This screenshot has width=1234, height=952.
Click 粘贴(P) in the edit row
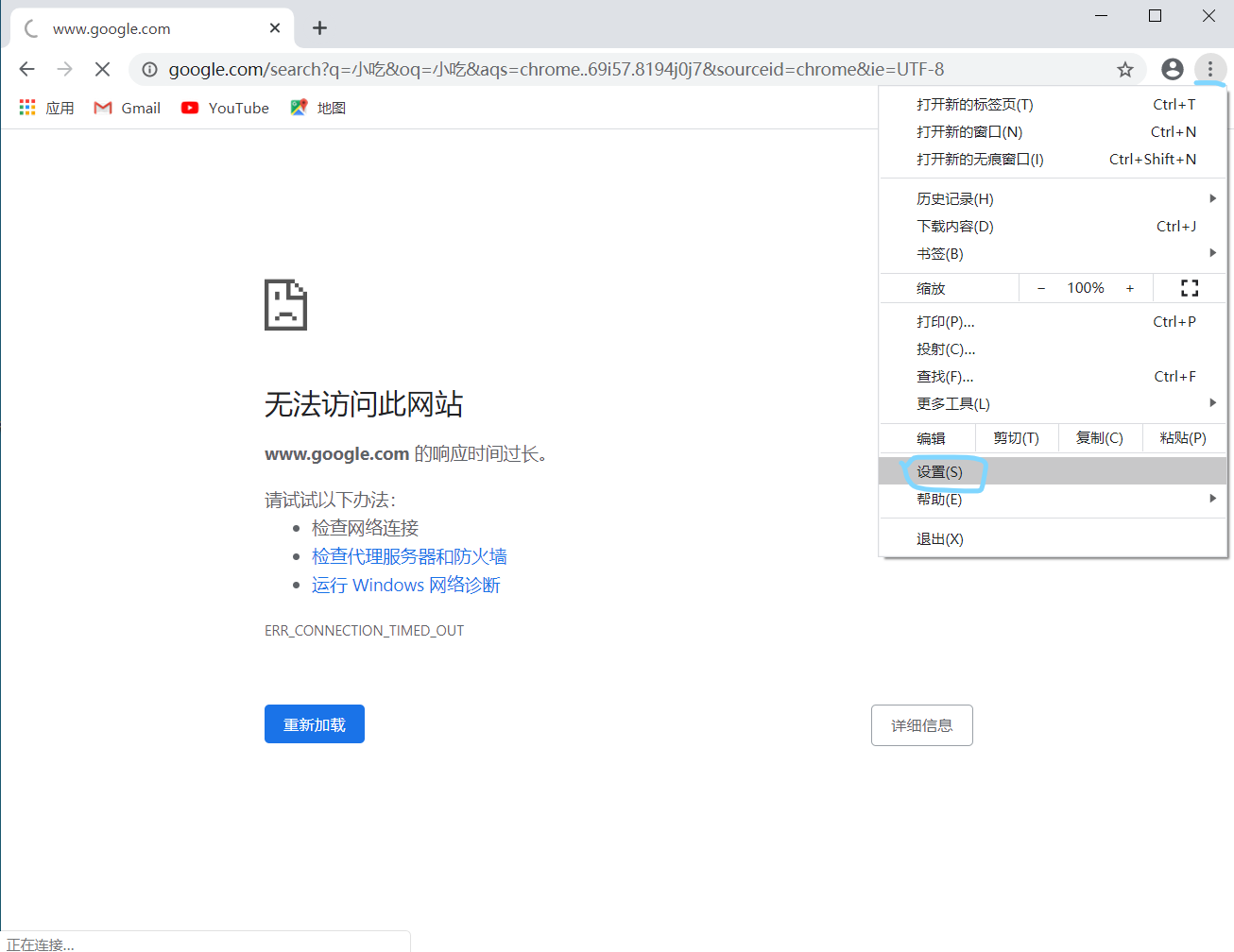point(1183,437)
